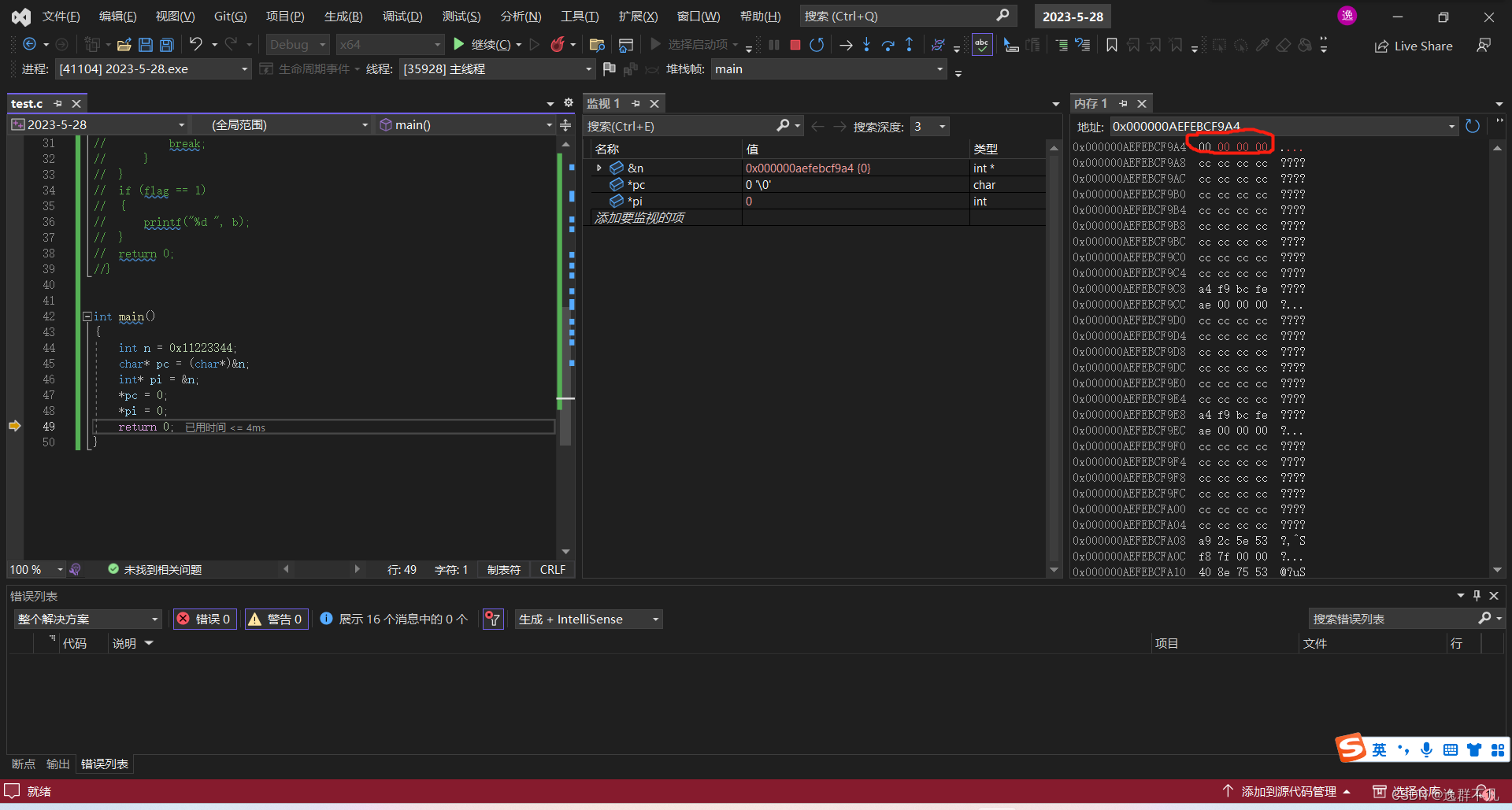Open the Git(G) menu
The width and height of the screenshot is (1512, 810).
point(230,16)
